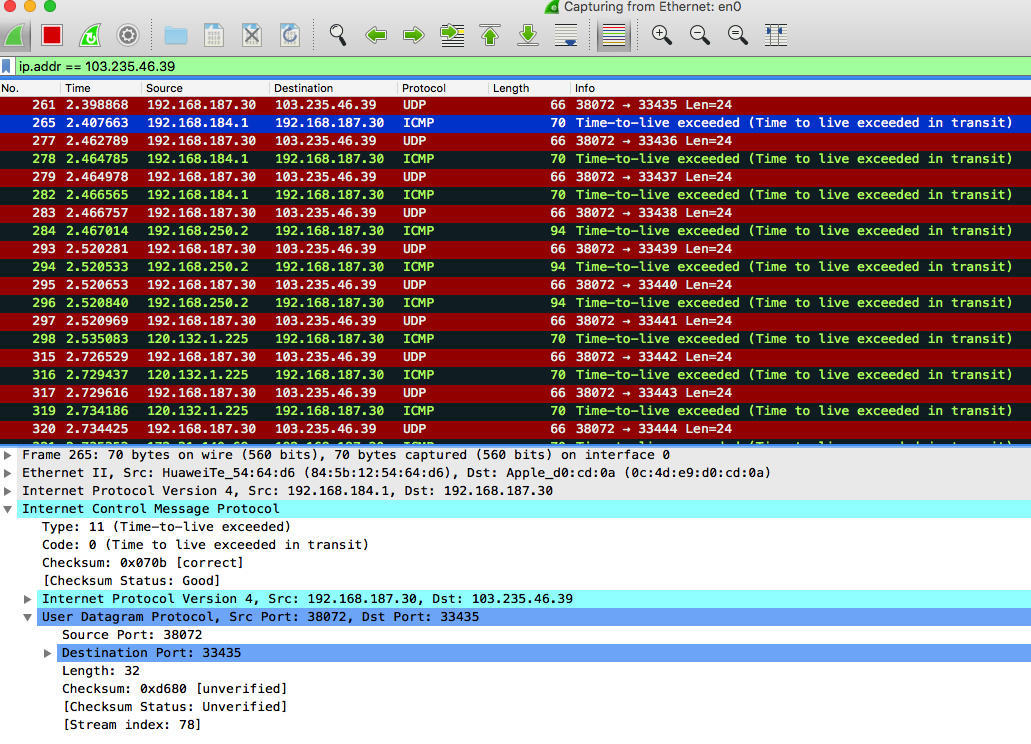Reset text zoom to normal size
The image size is (1031, 744).
coord(738,35)
